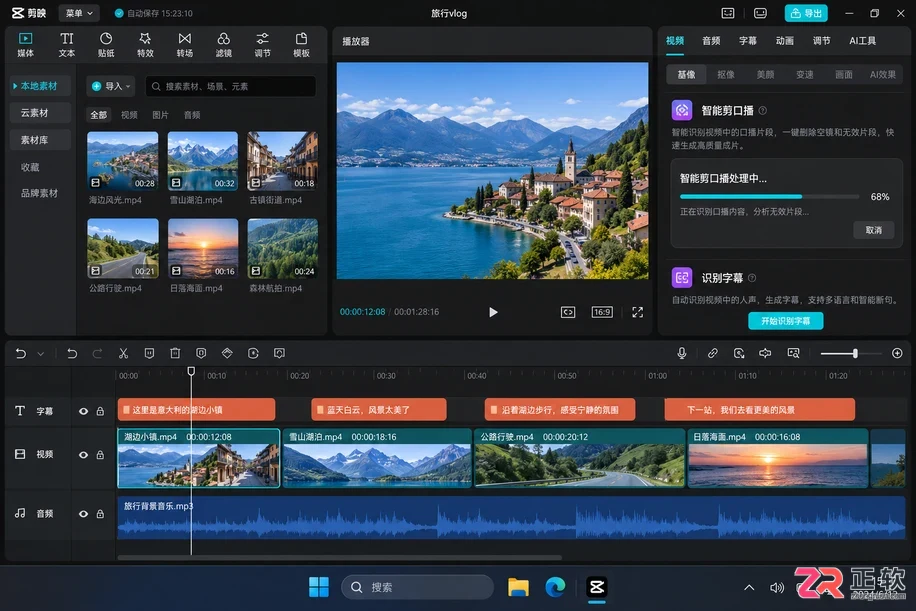Select the 雪山湖泊.mp4 clip on the timeline

377,458
